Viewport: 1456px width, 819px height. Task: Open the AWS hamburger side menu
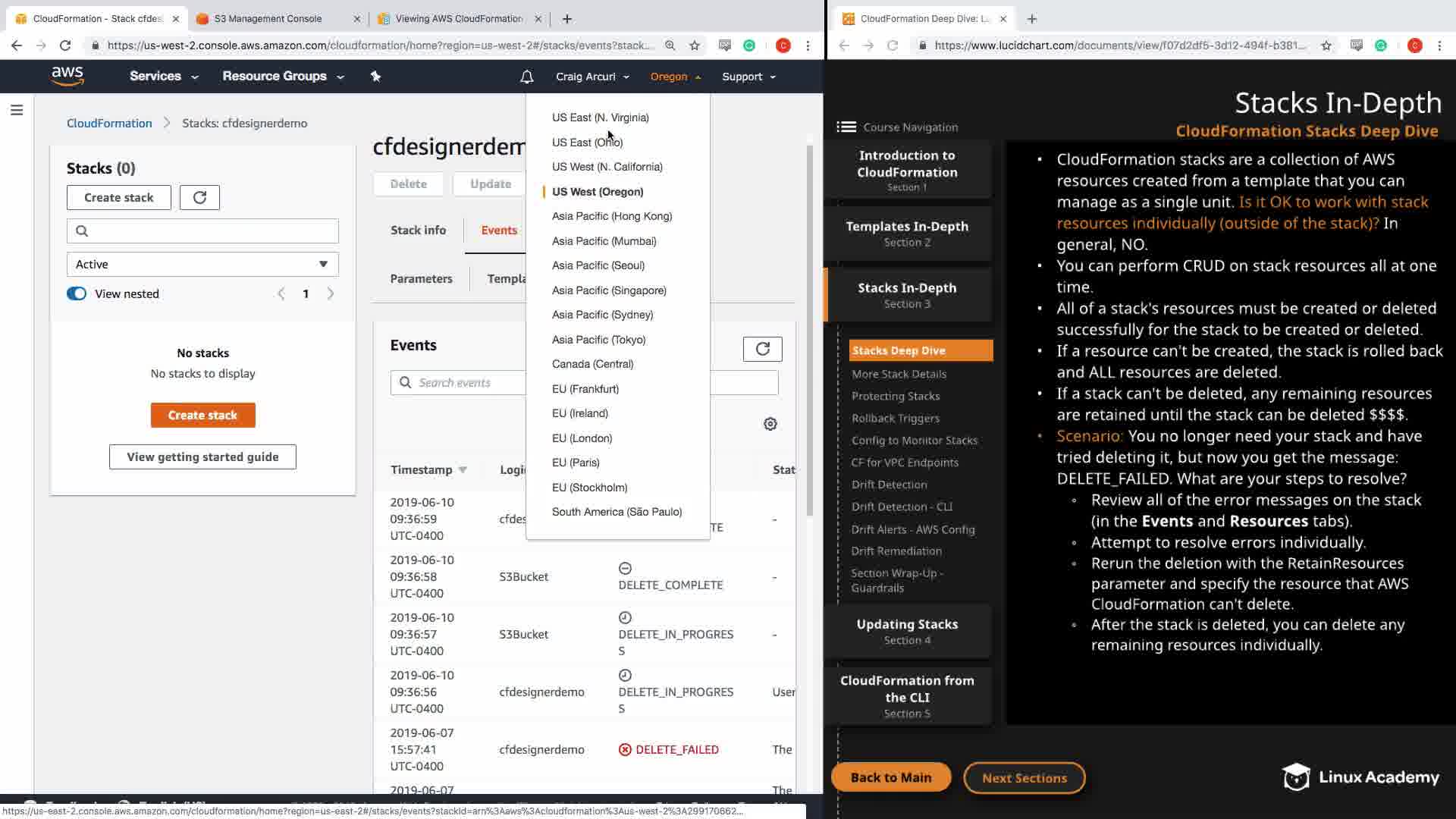pyautogui.click(x=17, y=111)
